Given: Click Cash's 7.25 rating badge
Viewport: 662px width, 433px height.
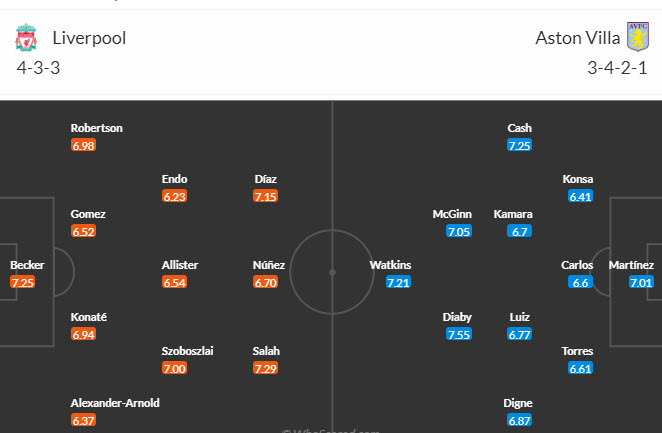Looking at the screenshot, I should (x=520, y=146).
